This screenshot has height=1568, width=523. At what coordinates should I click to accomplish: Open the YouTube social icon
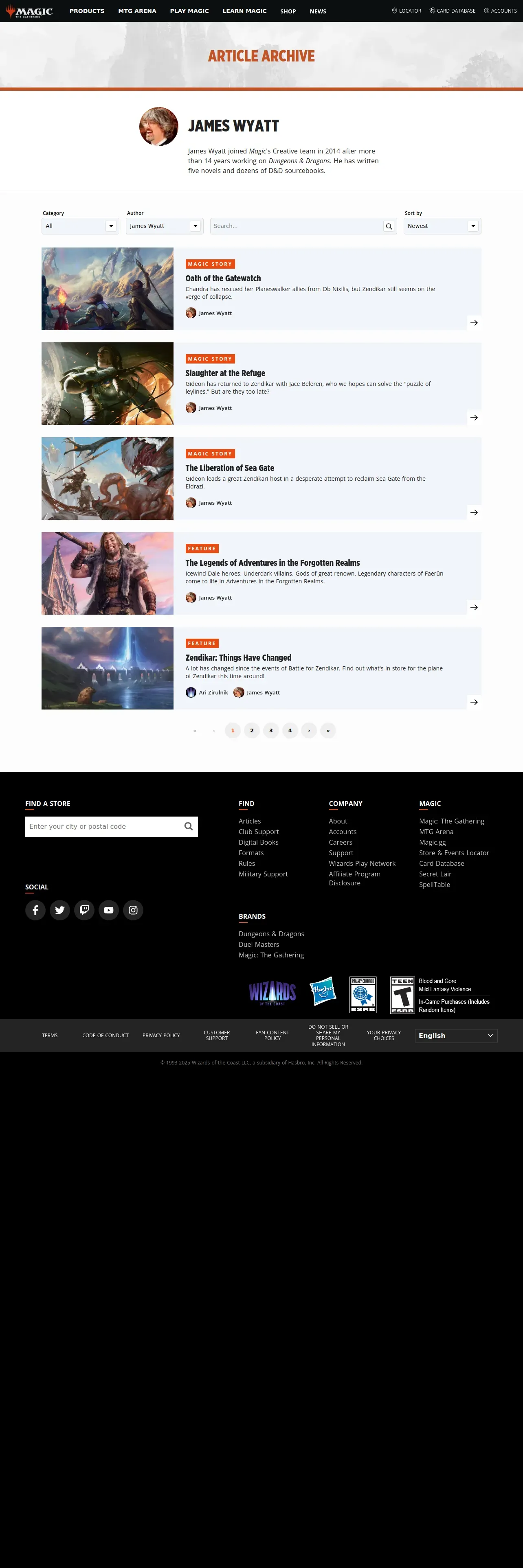click(108, 910)
